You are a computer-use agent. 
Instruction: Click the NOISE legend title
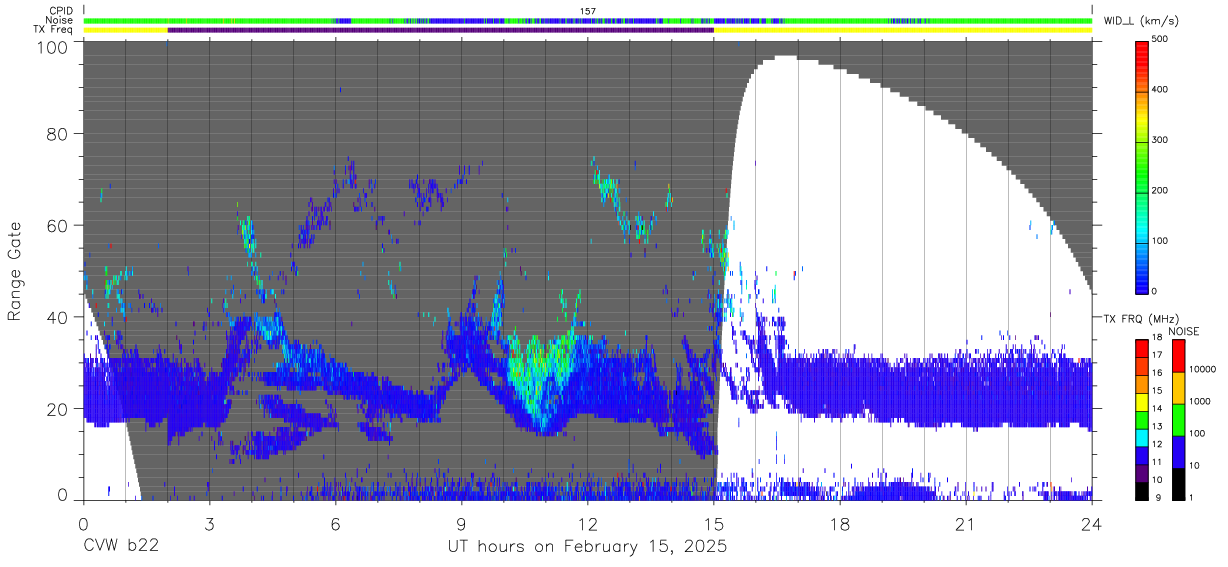[1184, 332]
